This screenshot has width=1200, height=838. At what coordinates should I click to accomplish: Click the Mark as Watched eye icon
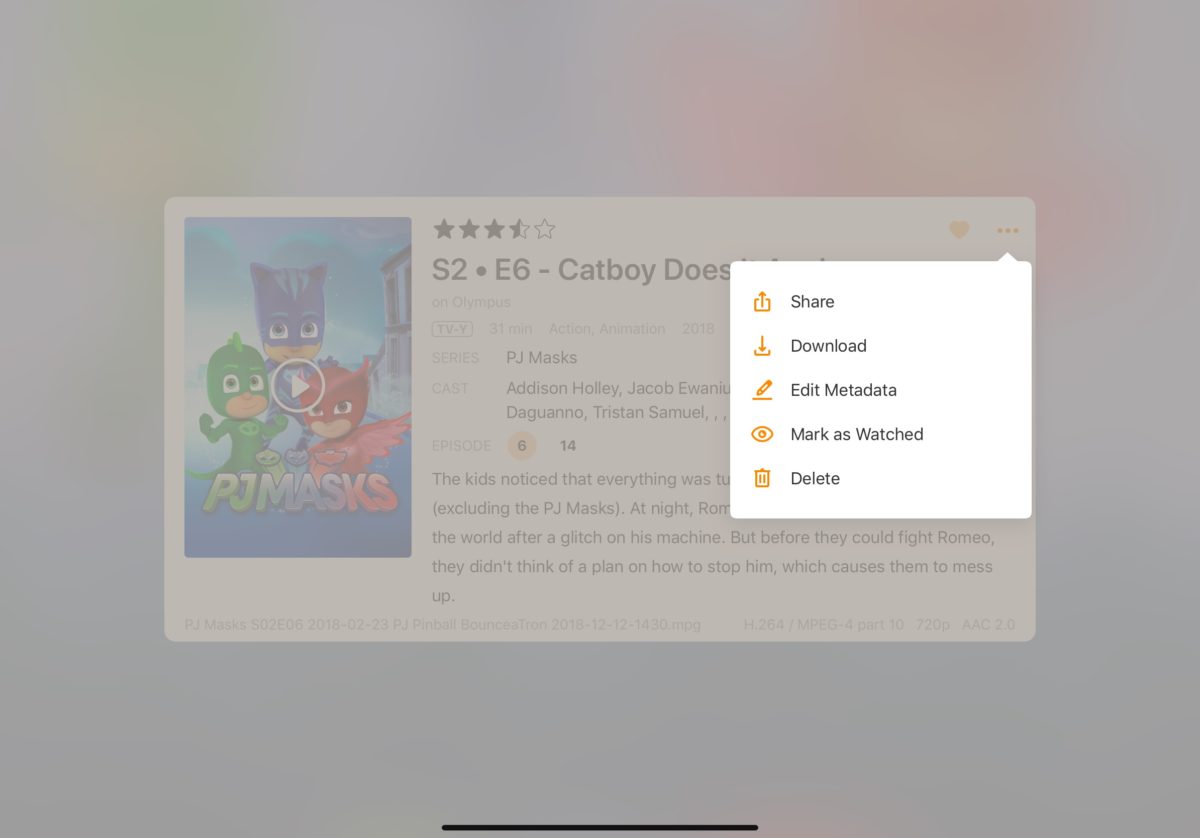coord(762,434)
